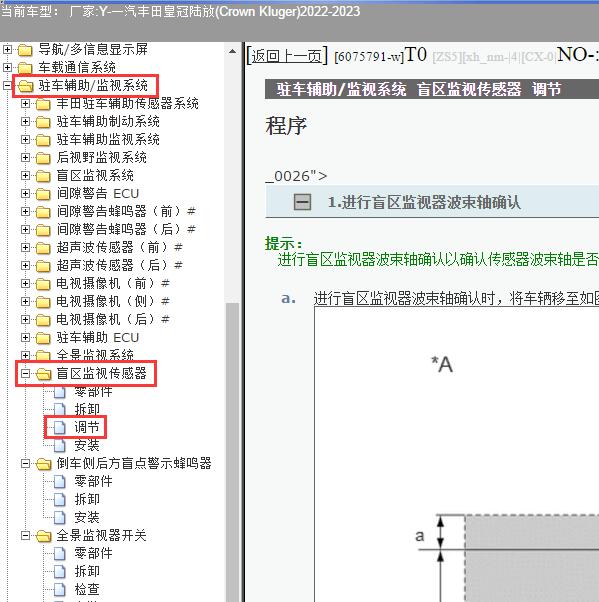Click the 电视摄像机（侧）folder icon
Viewport: 599px width, 602px height.
(x=43, y=302)
